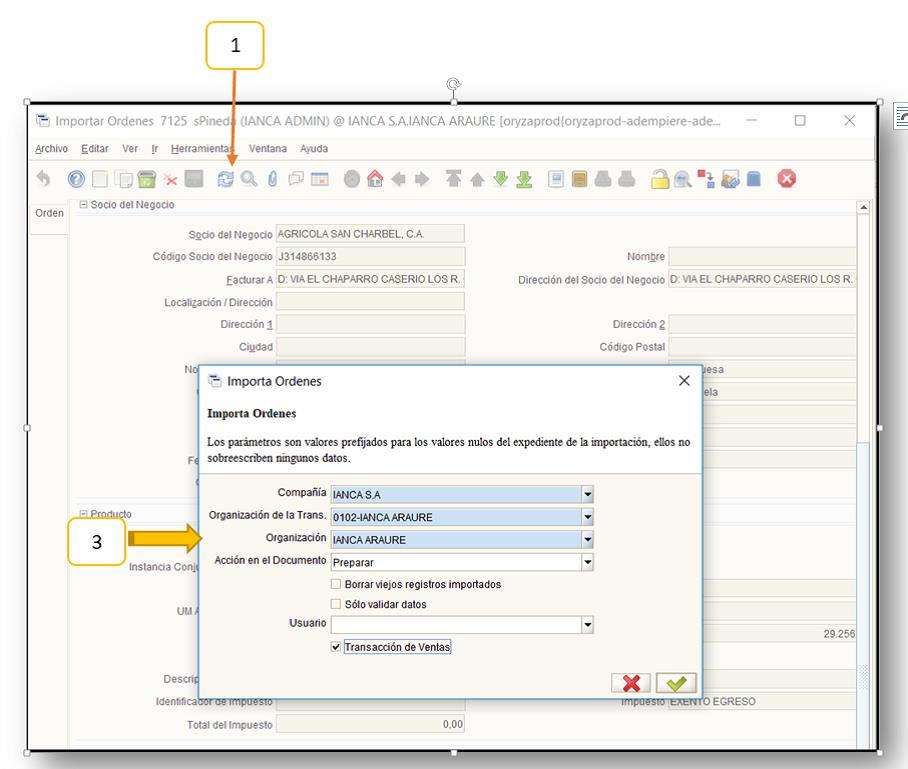Click the Lock icon in the toolbar

(x=659, y=179)
